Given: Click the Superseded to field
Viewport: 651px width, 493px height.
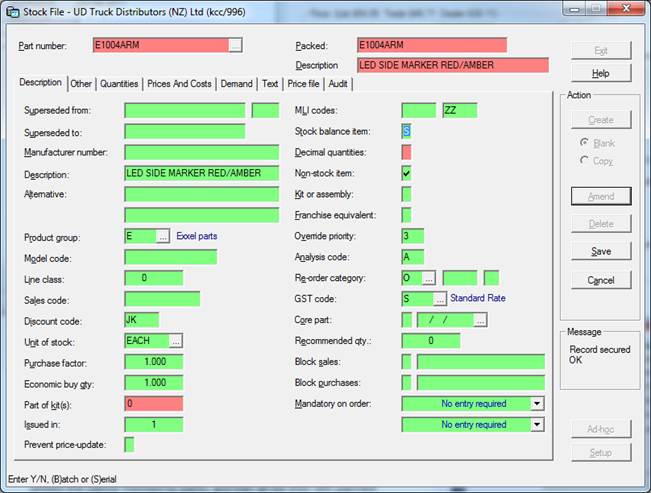Looking at the screenshot, I should click(x=185, y=132).
